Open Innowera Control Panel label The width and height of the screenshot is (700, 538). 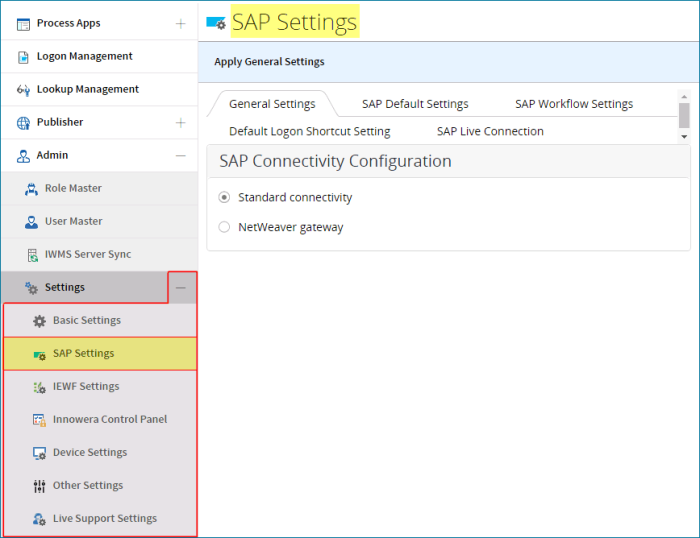pos(110,419)
